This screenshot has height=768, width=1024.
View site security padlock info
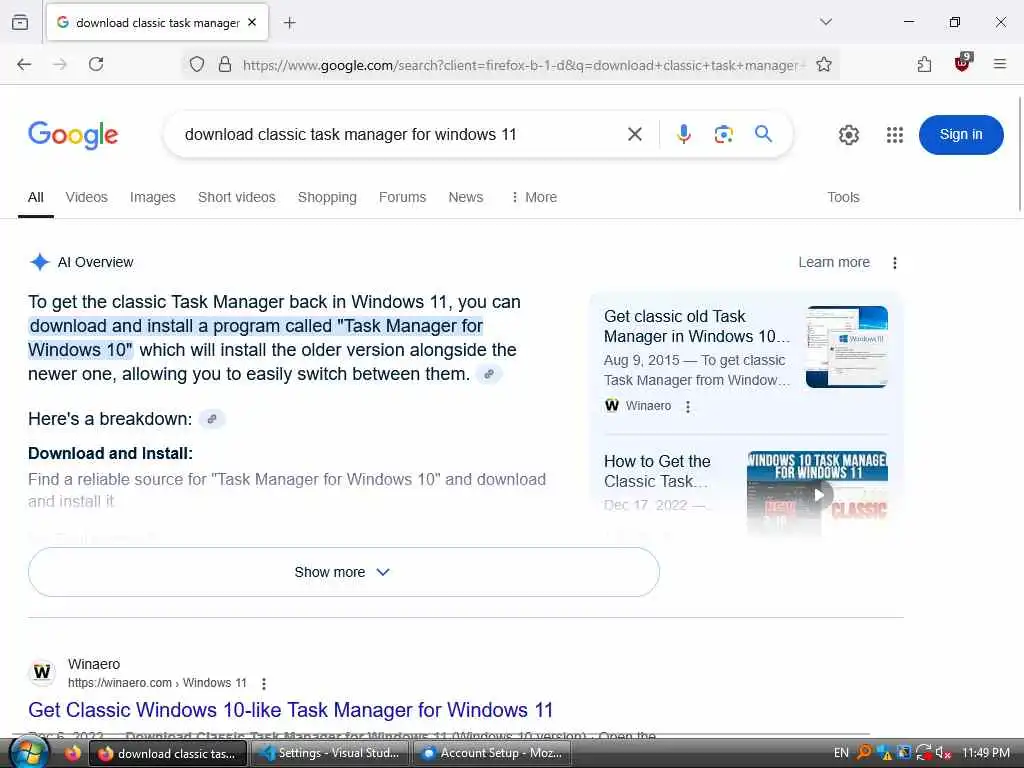click(x=225, y=64)
